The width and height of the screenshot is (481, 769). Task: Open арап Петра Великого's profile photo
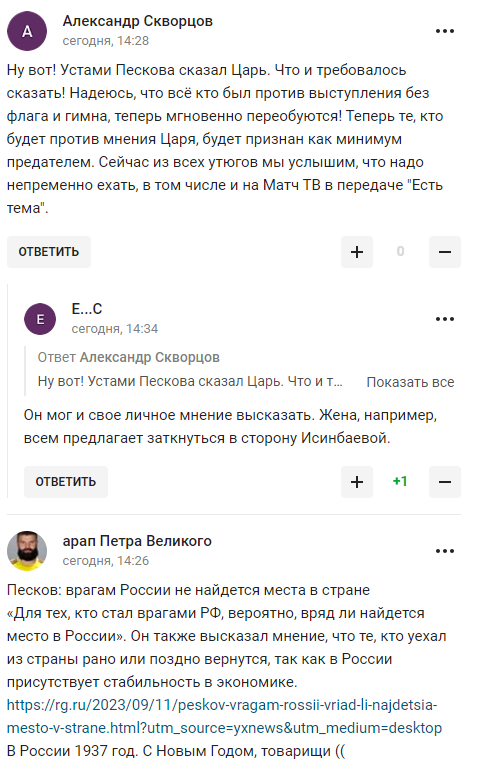[x=27, y=551]
